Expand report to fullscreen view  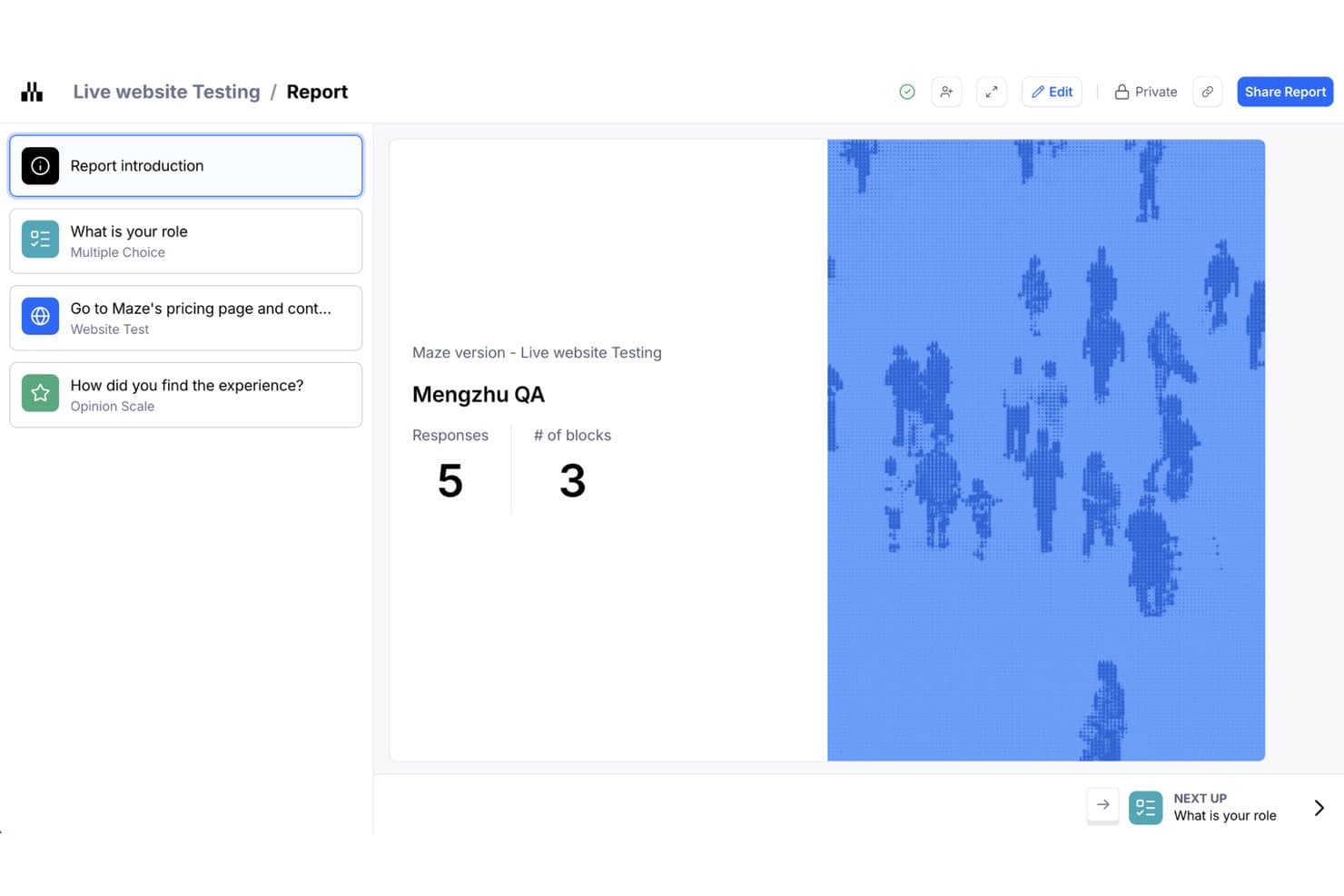pos(992,92)
